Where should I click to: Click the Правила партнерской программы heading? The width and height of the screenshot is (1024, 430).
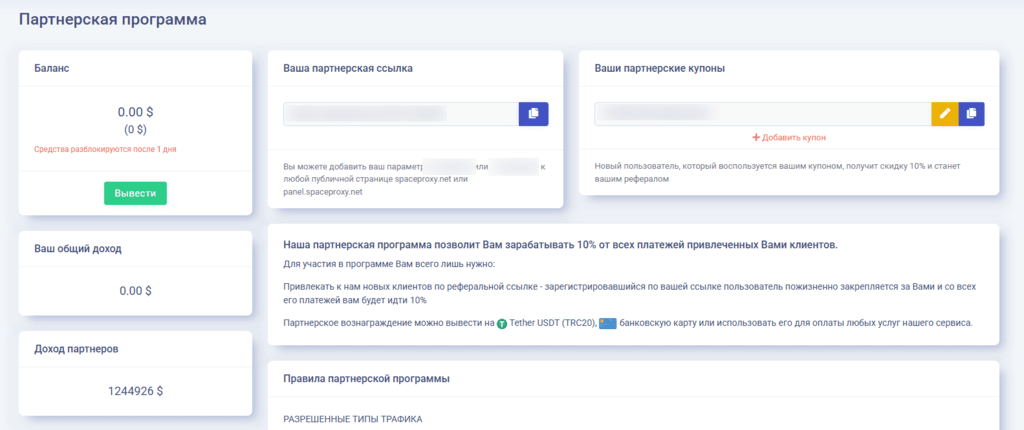tap(367, 378)
